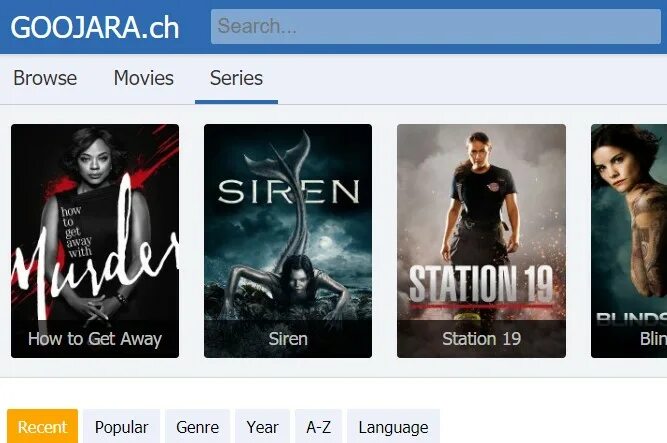Click the 'How to Get Away' title caption
667x443 pixels.
95,339
